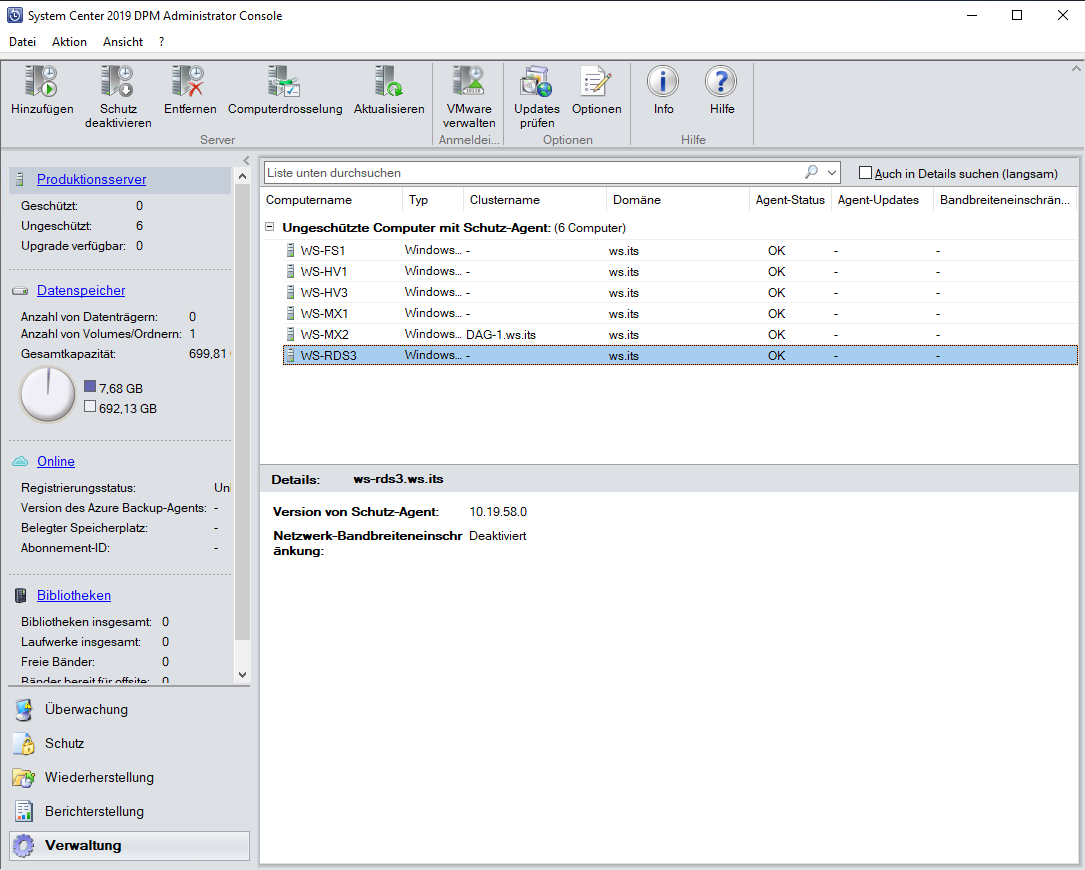Sort by the Clustername column header
The image size is (1085, 870).
[534, 200]
